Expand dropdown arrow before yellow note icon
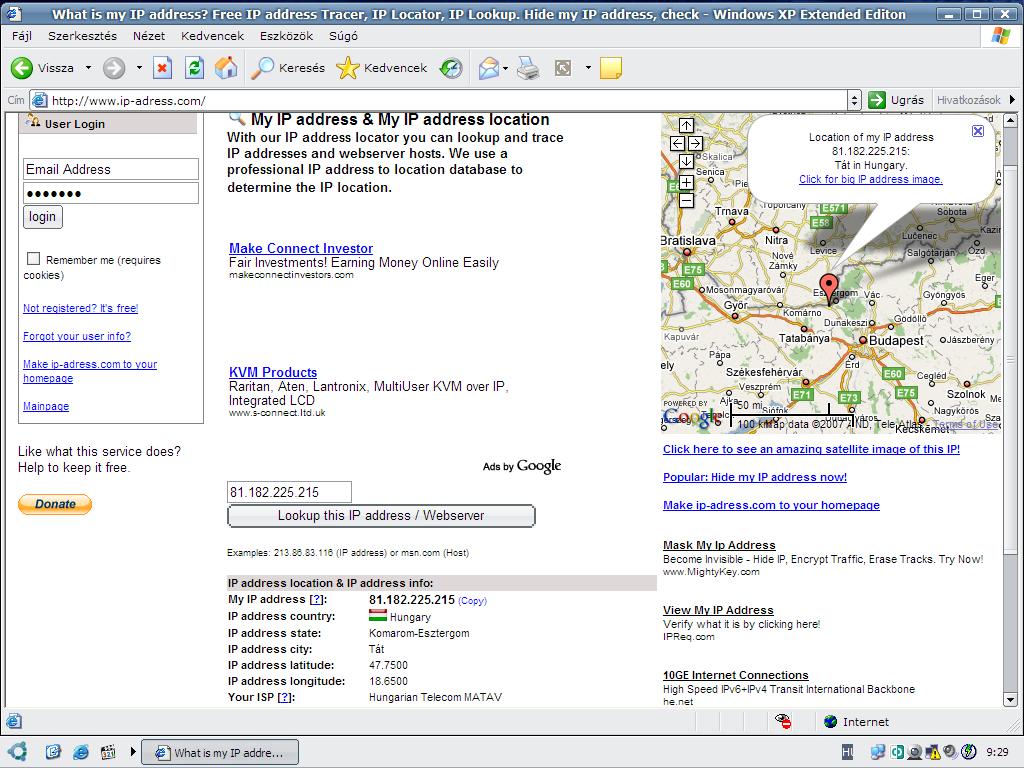The image size is (1024, 768). (x=588, y=68)
